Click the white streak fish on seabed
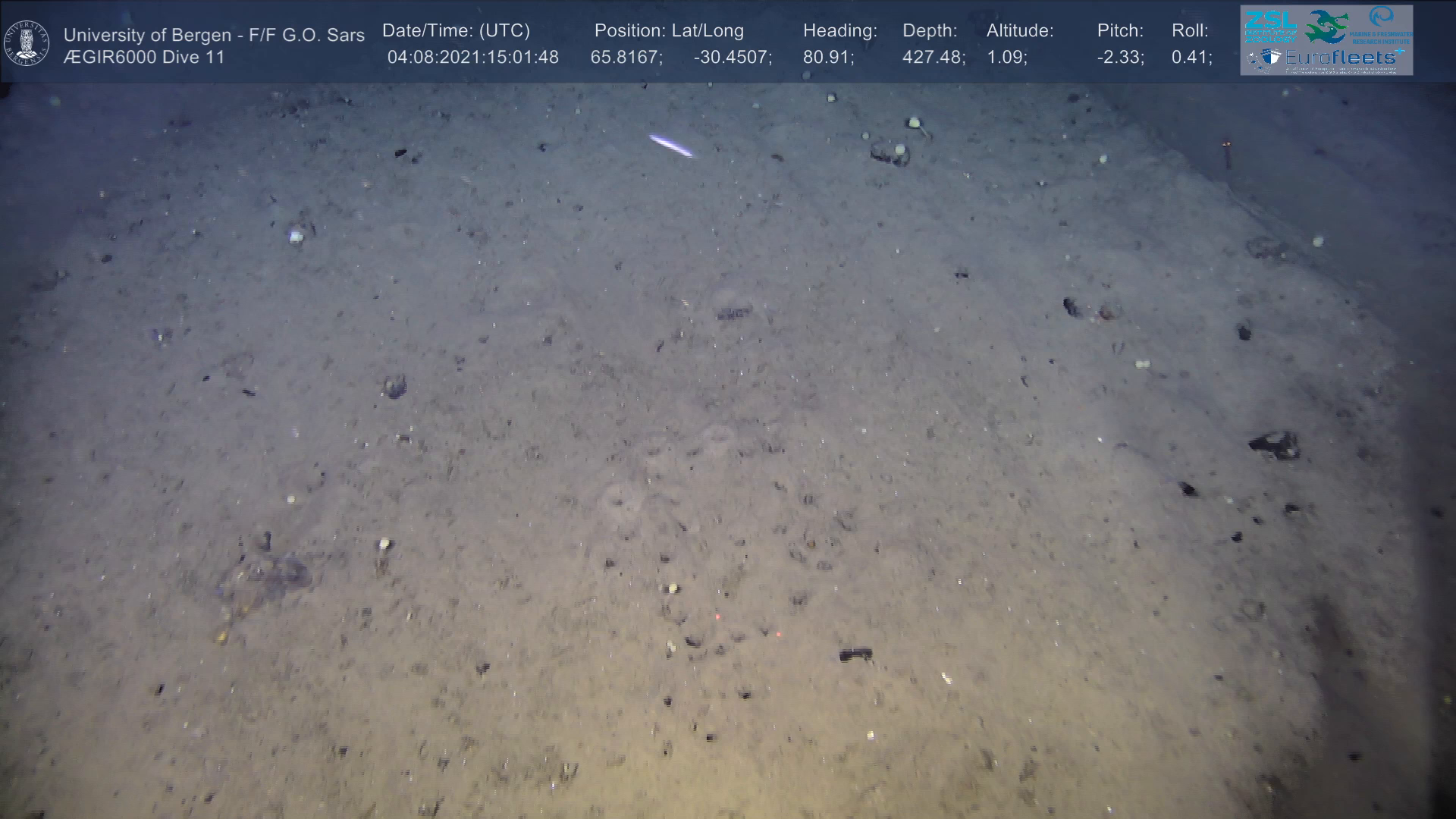This screenshot has width=1456, height=819. (671, 146)
